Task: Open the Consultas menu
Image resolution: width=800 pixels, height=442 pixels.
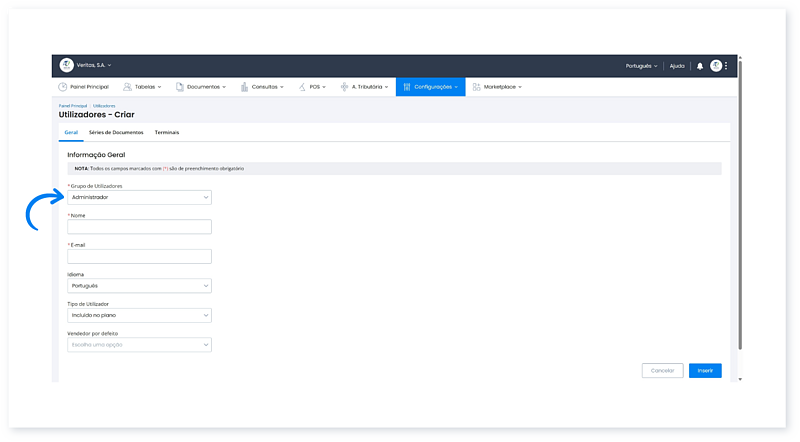Action: (262, 87)
